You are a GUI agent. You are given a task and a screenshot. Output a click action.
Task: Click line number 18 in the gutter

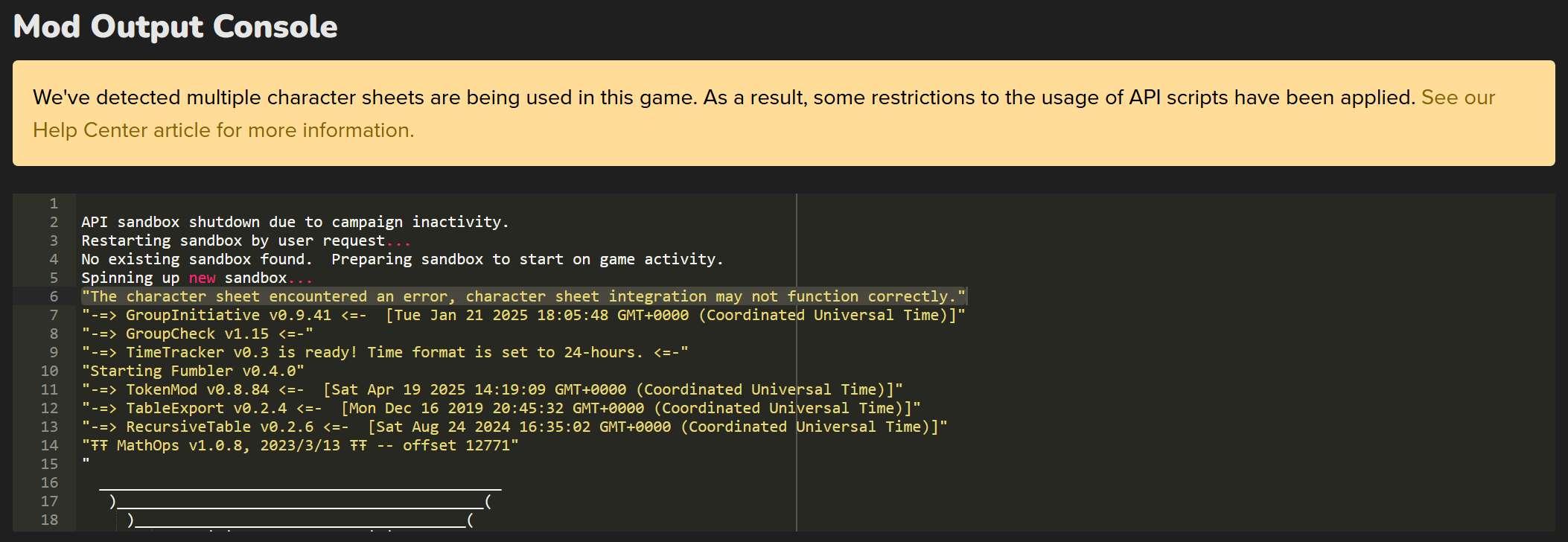click(x=49, y=520)
